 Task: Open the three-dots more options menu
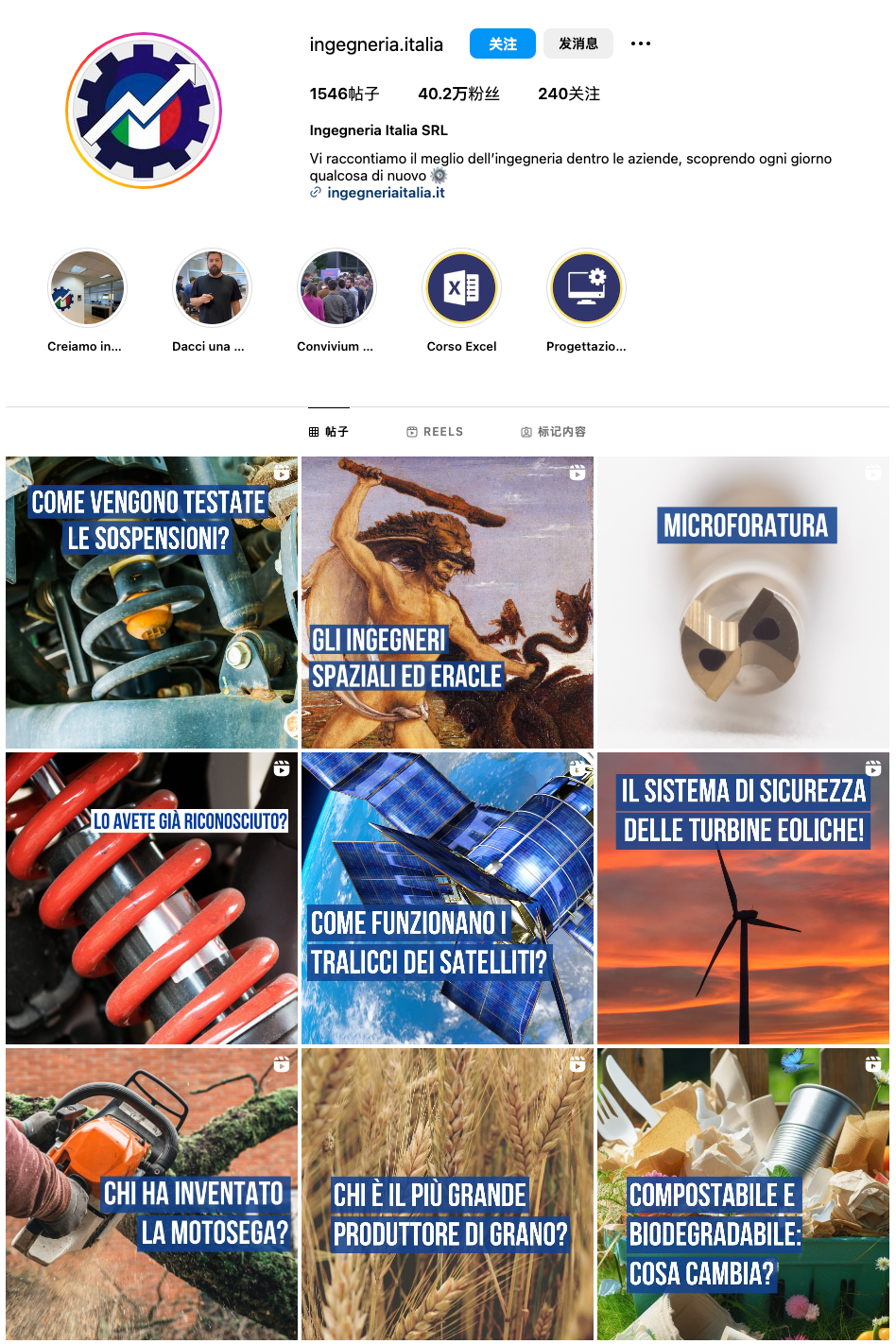point(641,43)
